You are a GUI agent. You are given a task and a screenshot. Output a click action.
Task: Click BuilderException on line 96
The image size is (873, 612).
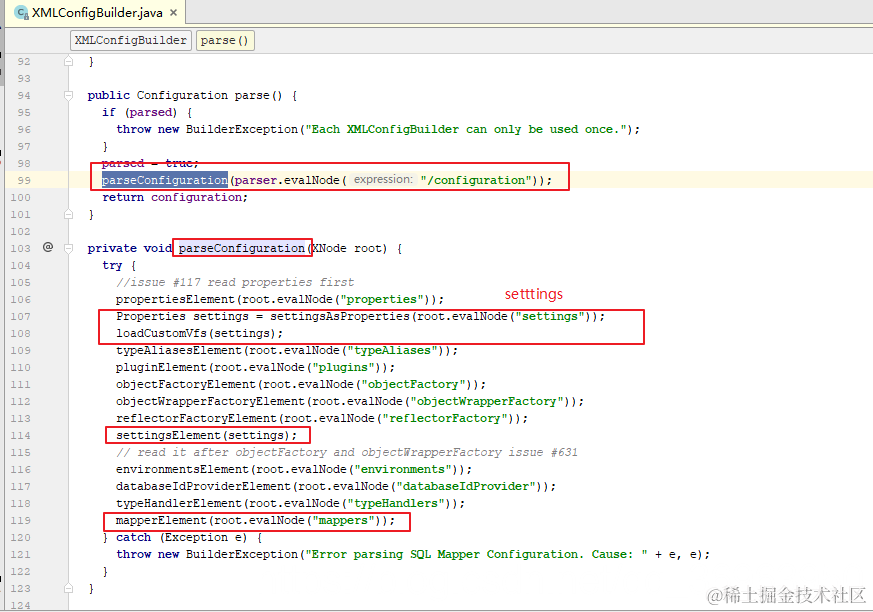click(x=242, y=129)
